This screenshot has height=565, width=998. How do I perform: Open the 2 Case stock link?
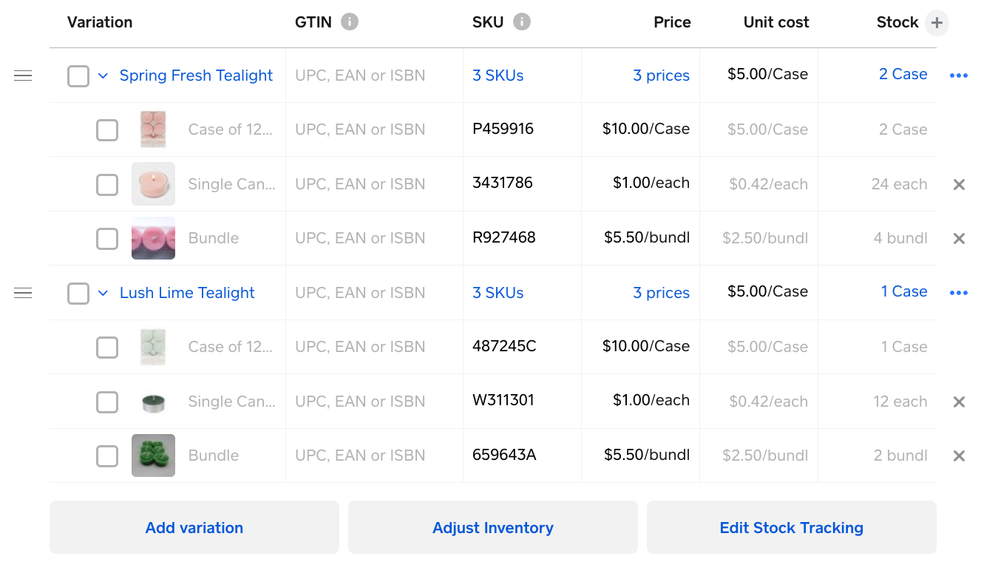click(902, 74)
